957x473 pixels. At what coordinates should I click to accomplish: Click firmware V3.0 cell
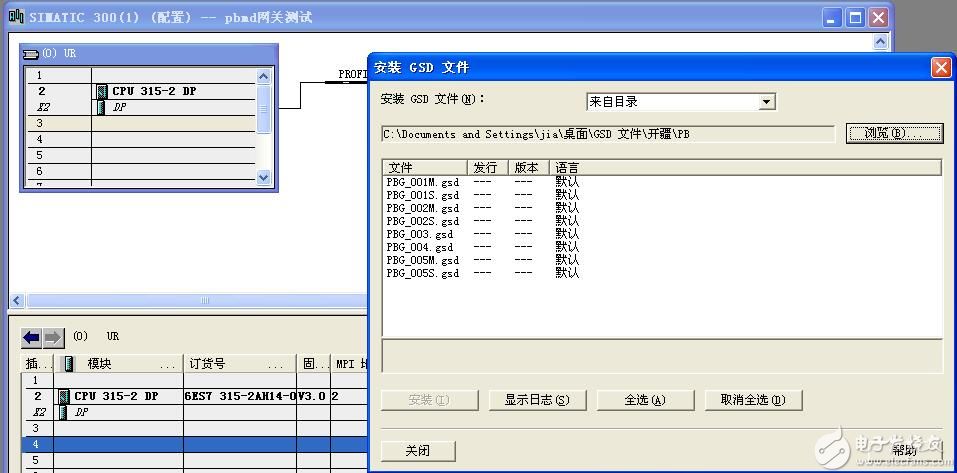[314, 396]
